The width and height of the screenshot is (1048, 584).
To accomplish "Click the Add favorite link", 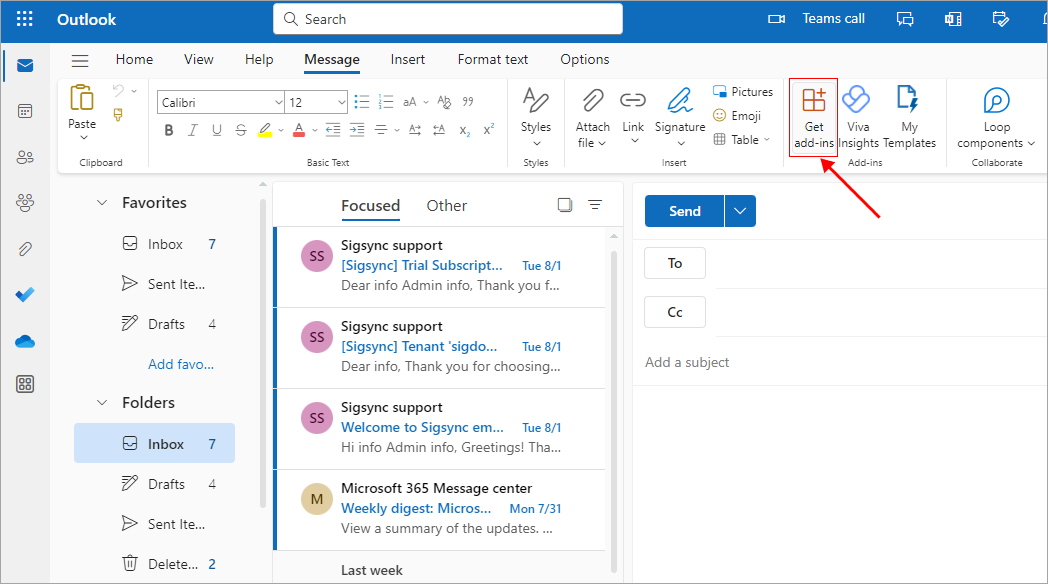I will pos(181,364).
